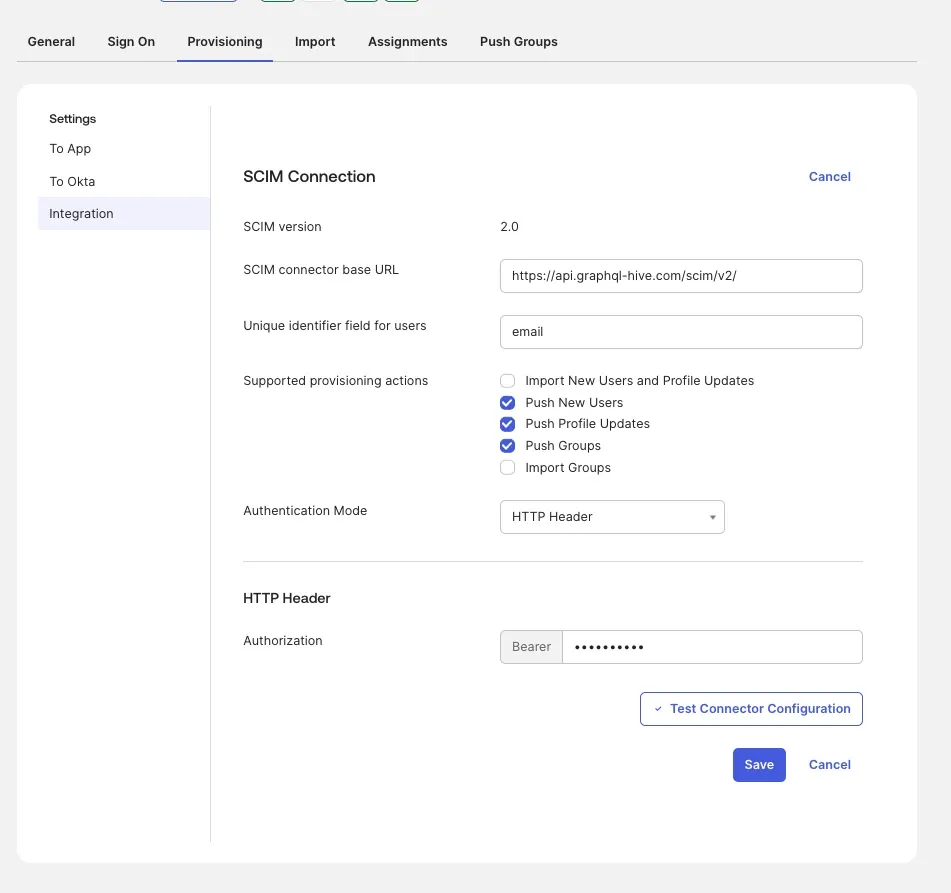Click Cancel link beside SCIM Connection heading

pos(829,177)
